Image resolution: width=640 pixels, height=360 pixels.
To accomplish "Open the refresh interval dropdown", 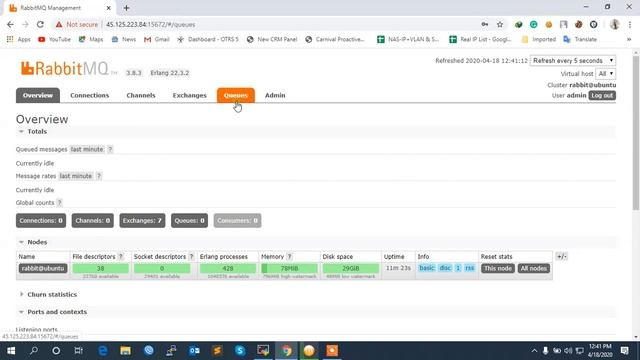I will click(x=573, y=60).
